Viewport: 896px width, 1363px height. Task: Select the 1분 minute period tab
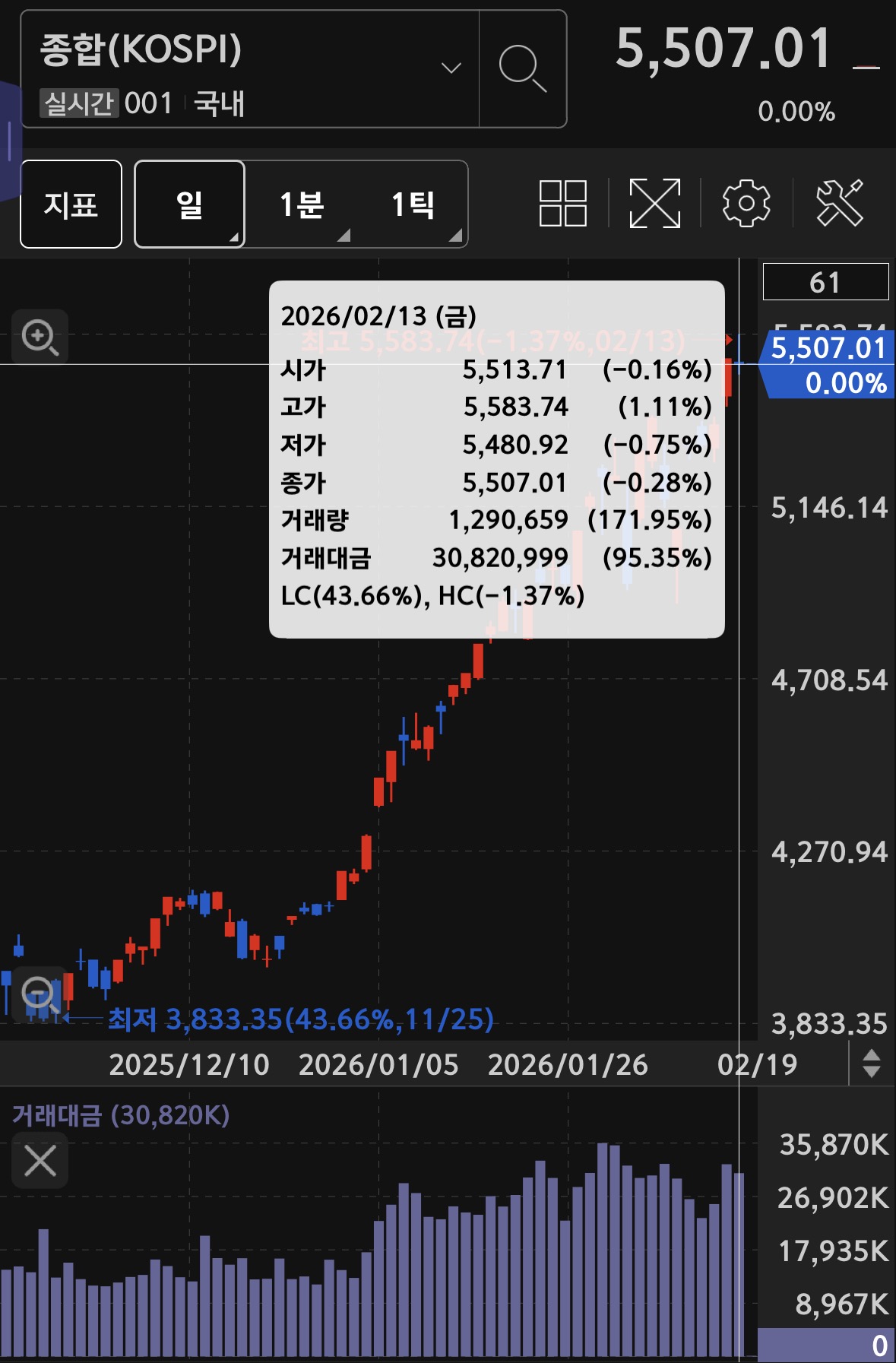[x=301, y=204]
